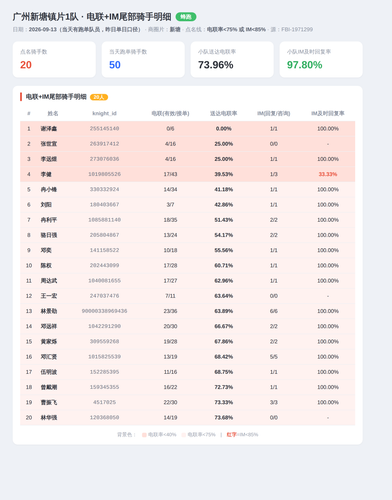The image size is (392, 500).
Task: Click knight ID 90000338969436
Action: pyautogui.click(x=104, y=311)
